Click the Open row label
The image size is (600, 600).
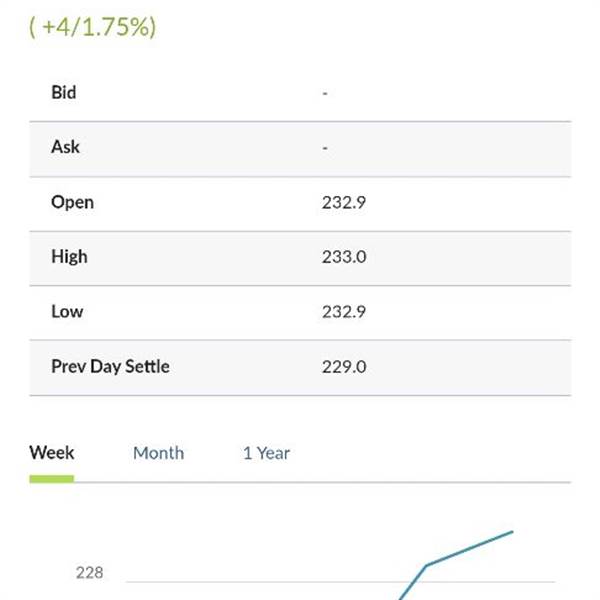[72, 202]
